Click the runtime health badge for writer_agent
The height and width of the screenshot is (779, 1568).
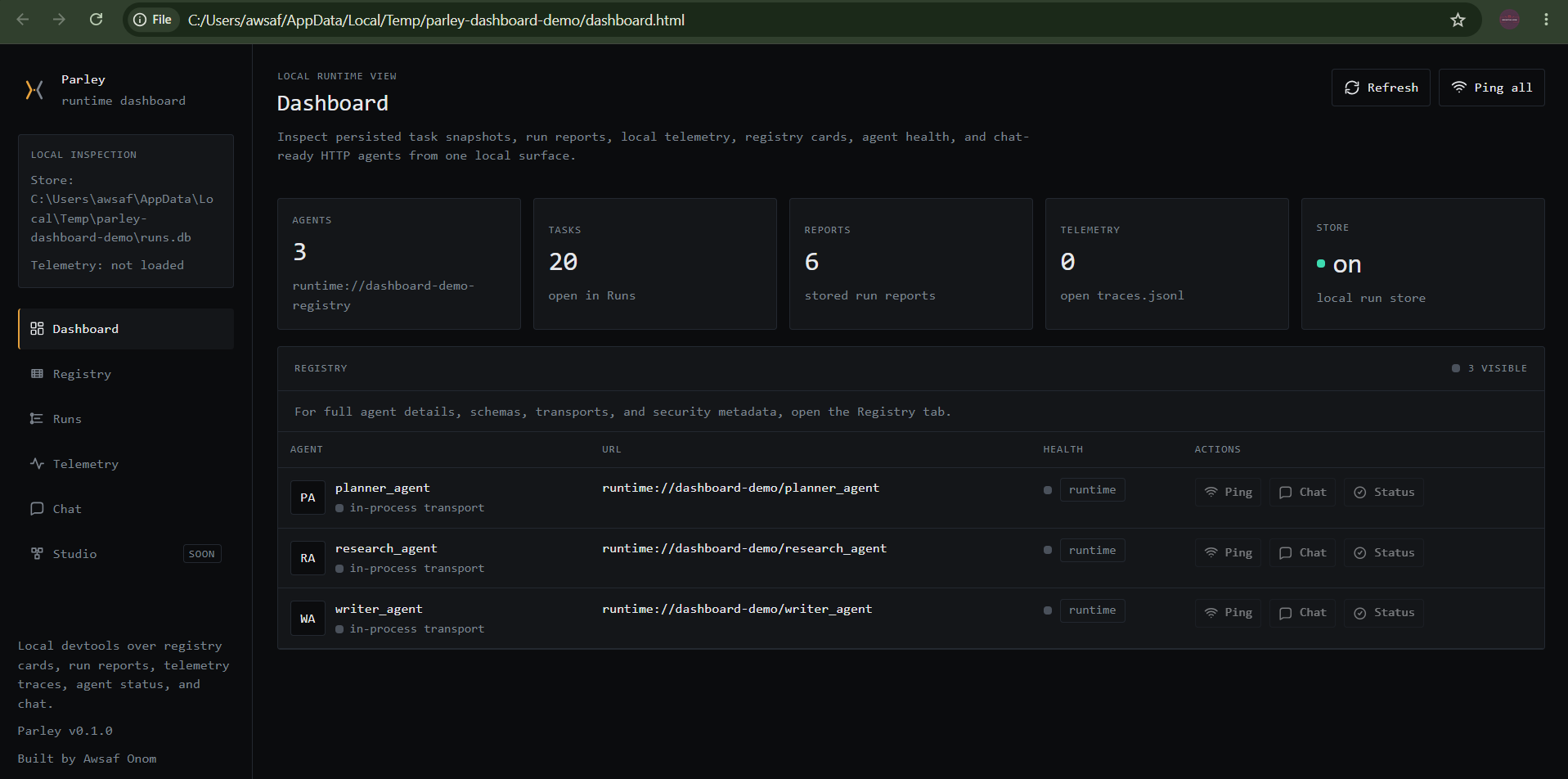tap(1092, 610)
